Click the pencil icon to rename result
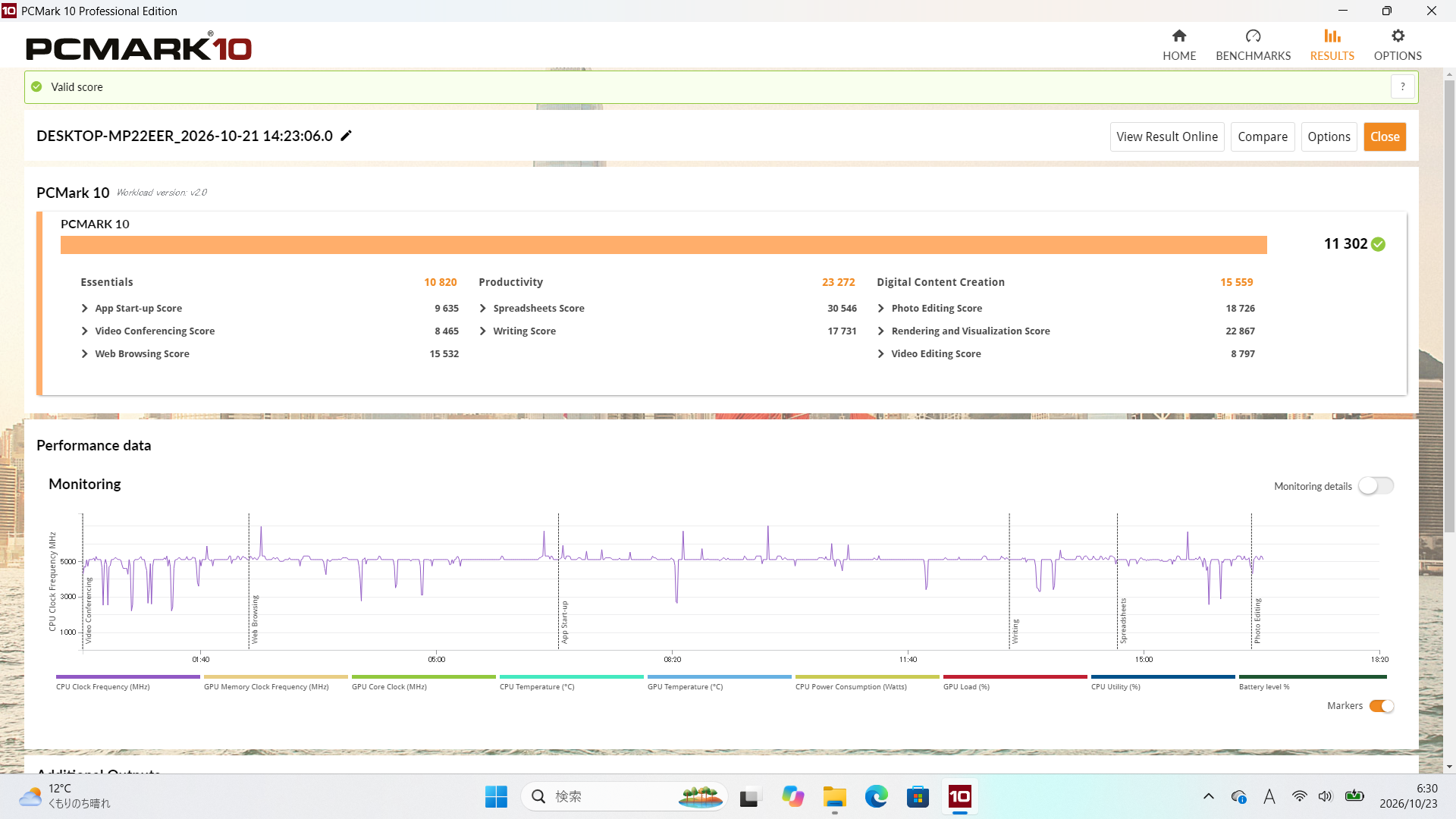The image size is (1456, 819). [346, 136]
